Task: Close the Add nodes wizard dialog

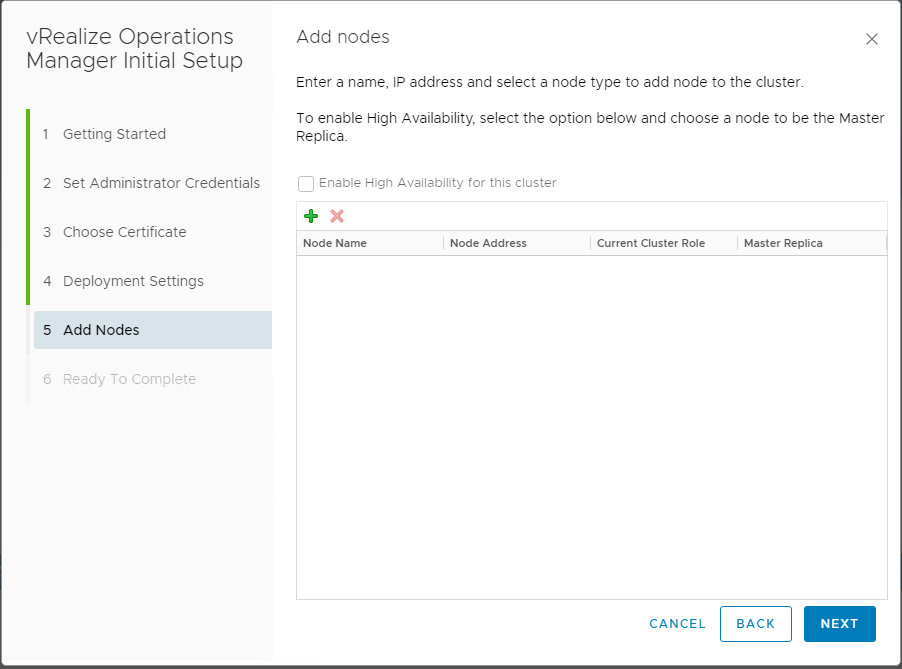Action: point(872,39)
